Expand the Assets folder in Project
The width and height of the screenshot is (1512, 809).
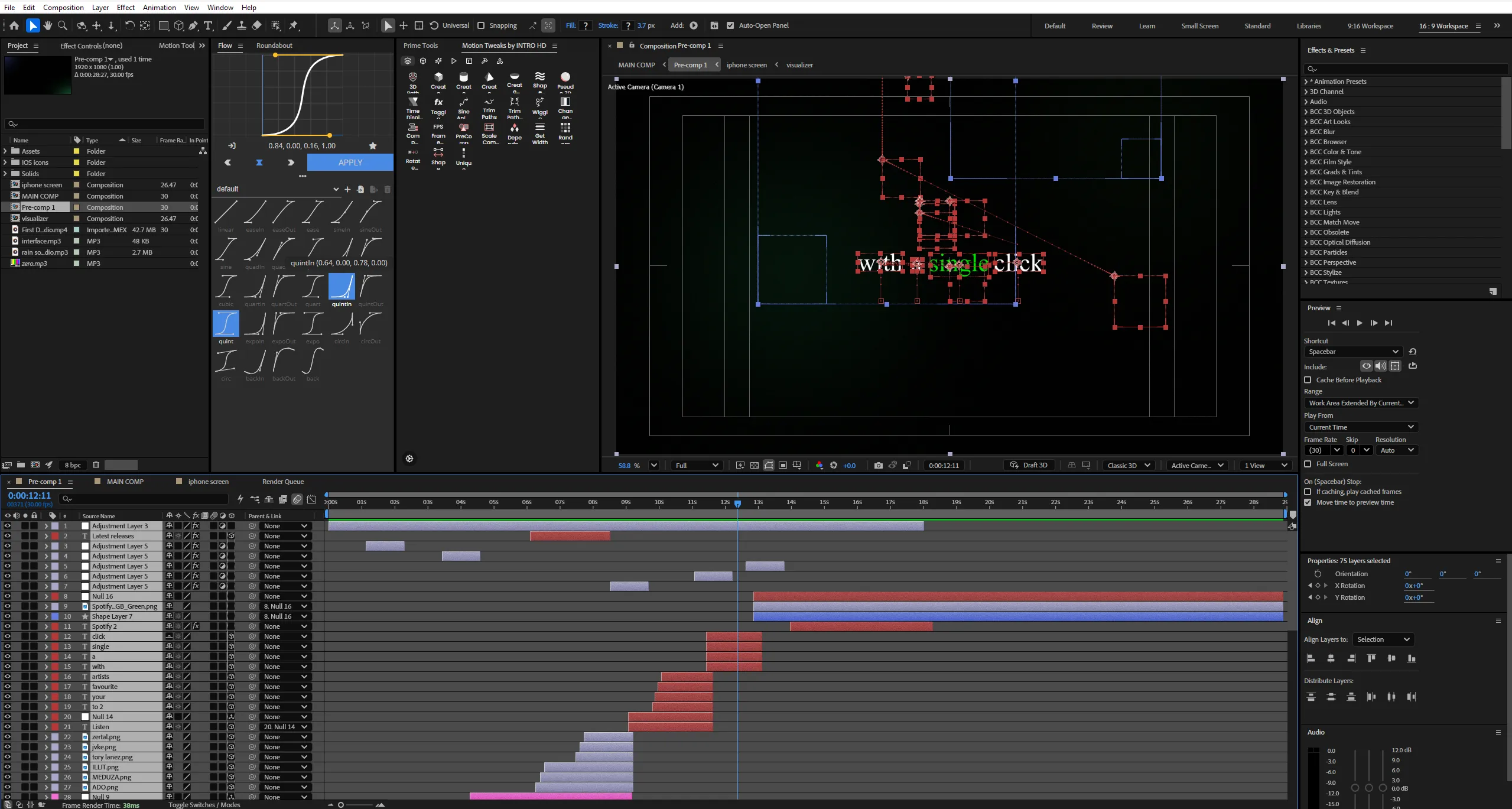pyautogui.click(x=5, y=151)
